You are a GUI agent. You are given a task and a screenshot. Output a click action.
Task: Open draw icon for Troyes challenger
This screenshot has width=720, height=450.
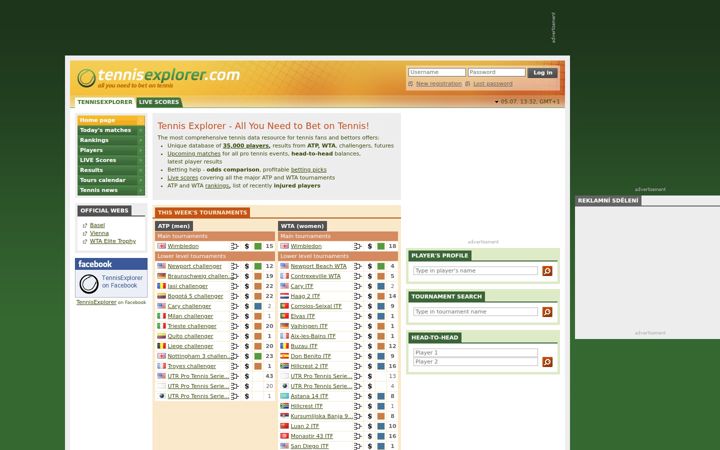(x=235, y=366)
